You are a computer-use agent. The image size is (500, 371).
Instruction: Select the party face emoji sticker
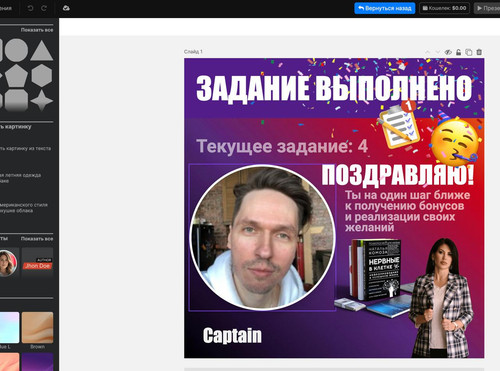pos(456,140)
